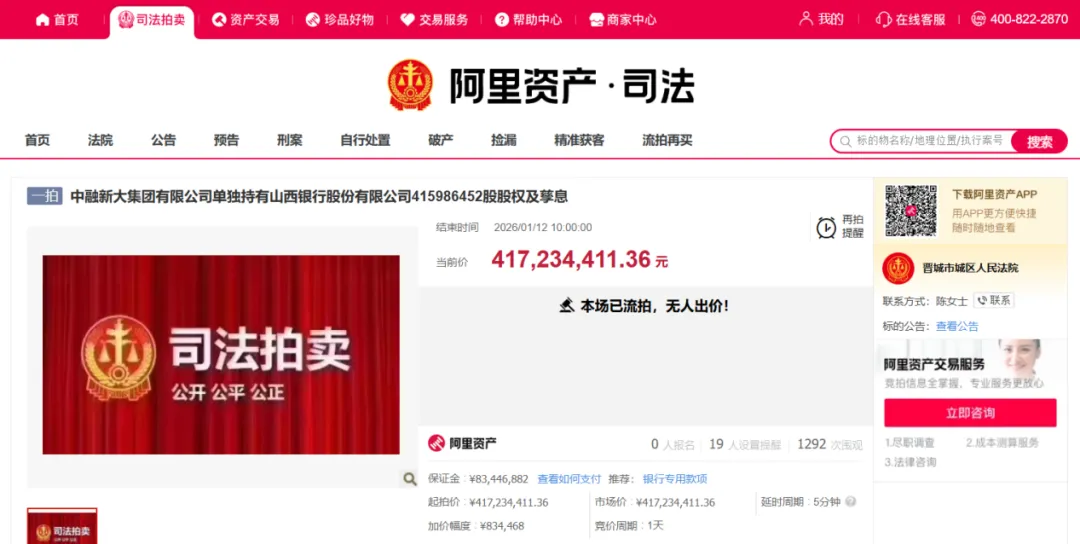Image resolution: width=1080 pixels, height=544 pixels.
Task: Open the 商家中心 top menu
Action: [623, 19]
